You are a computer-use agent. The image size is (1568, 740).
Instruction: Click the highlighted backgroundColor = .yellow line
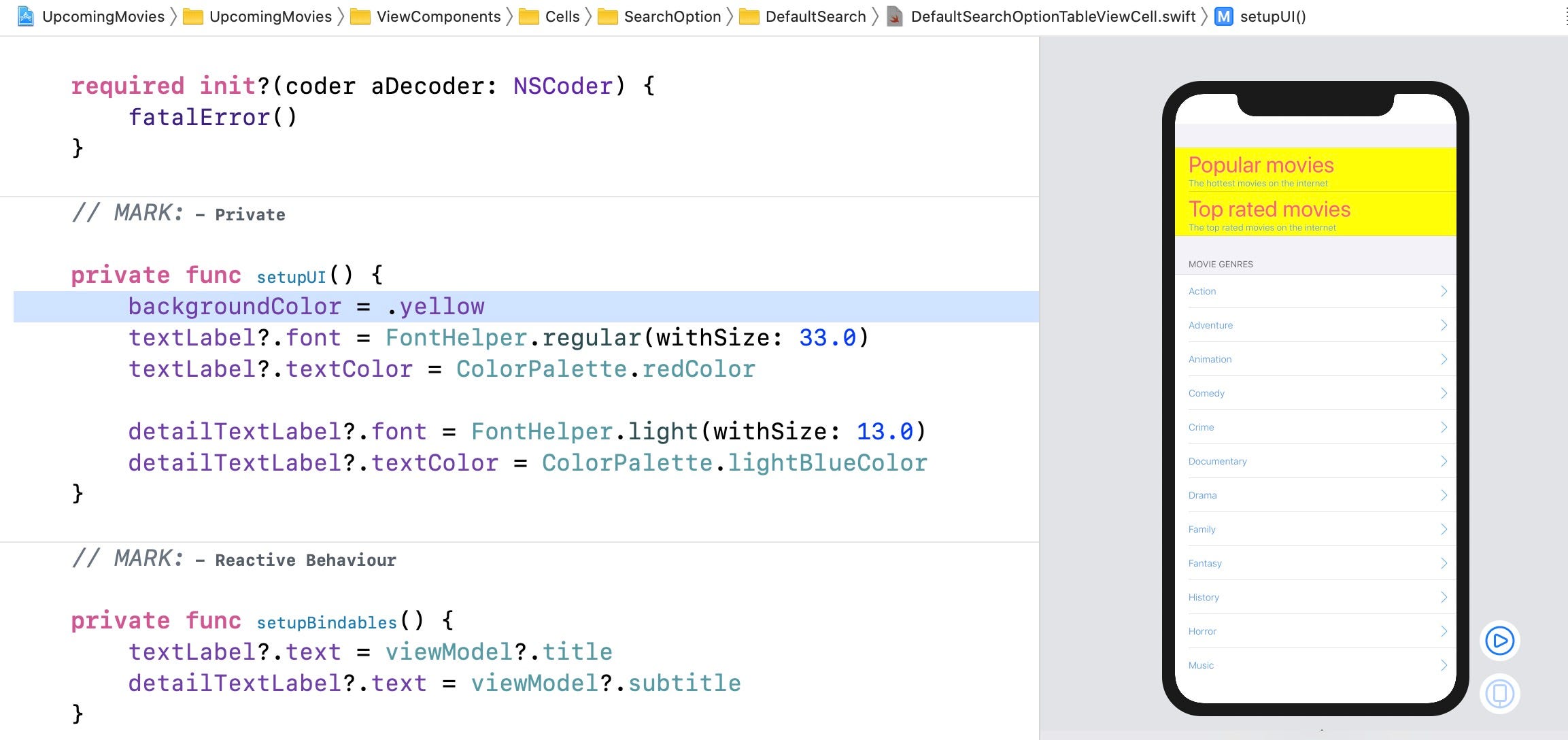pos(306,306)
